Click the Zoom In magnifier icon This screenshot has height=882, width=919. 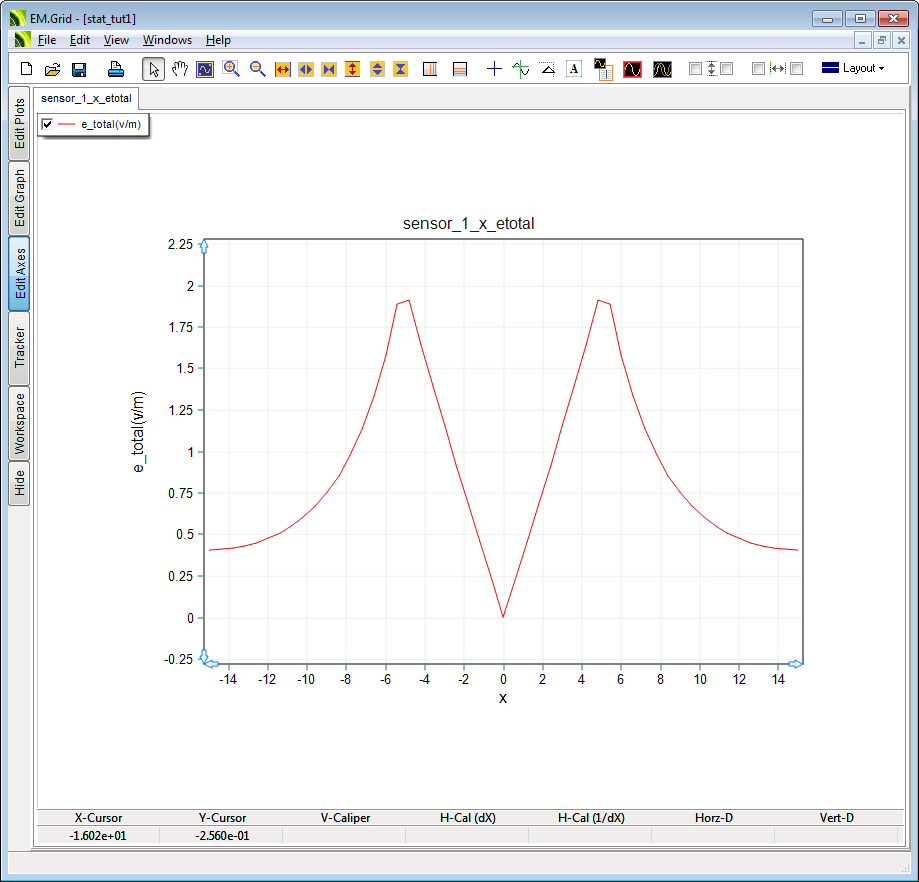(232, 69)
